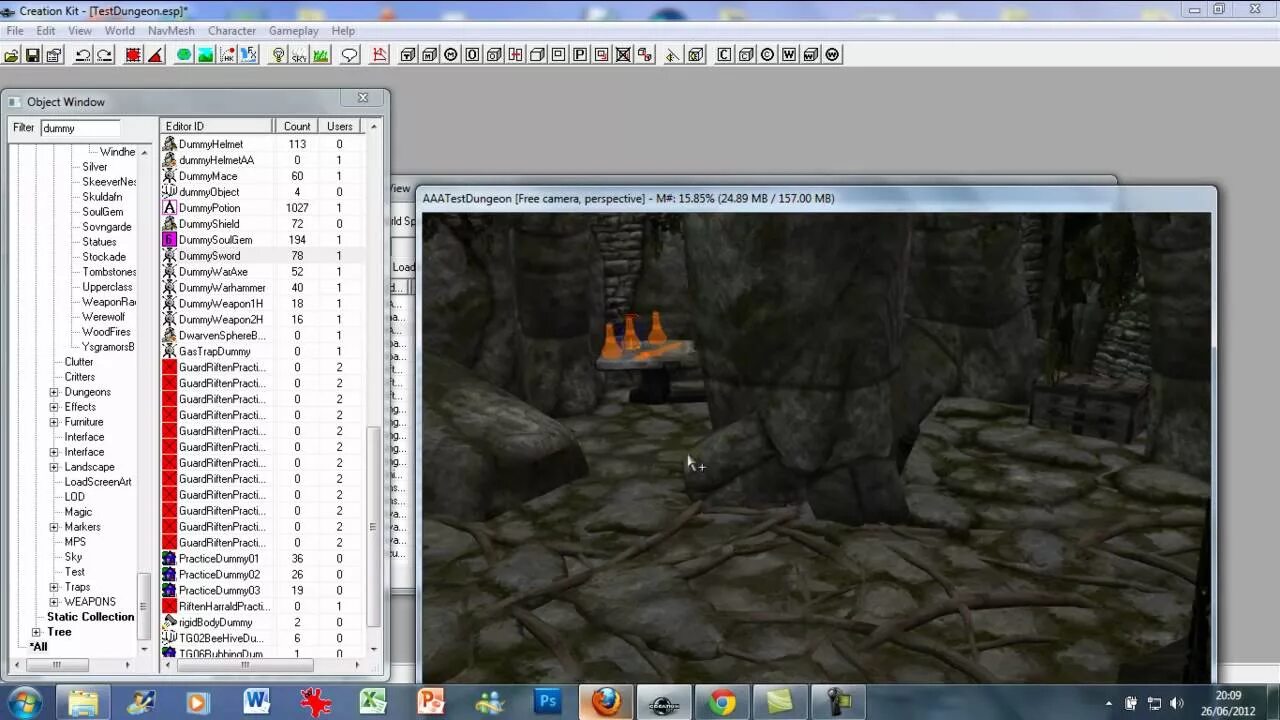Image resolution: width=1280 pixels, height=720 pixels.
Task: Sort list by Users column header
Action: click(340, 126)
